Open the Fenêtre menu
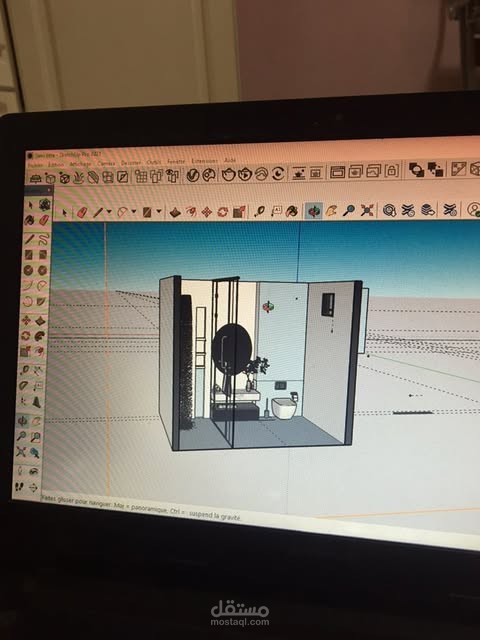The width and height of the screenshot is (480, 640). 176,162
